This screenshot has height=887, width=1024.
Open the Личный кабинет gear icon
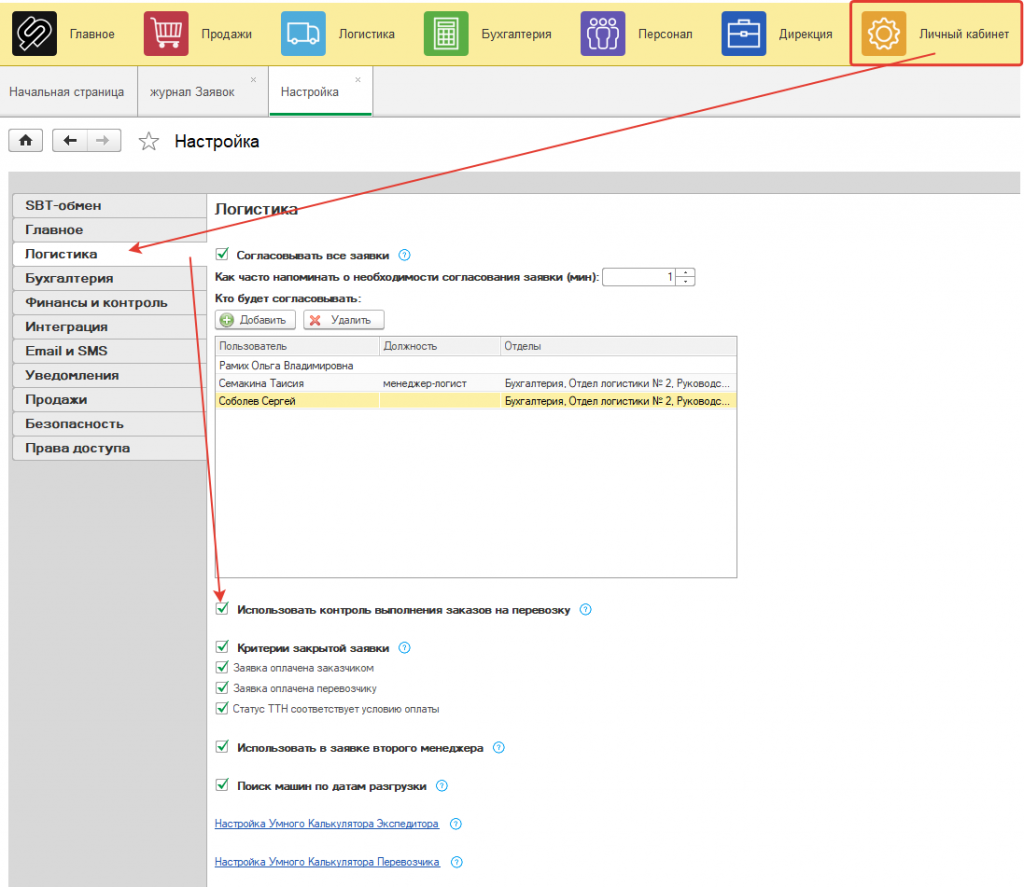tap(884, 33)
